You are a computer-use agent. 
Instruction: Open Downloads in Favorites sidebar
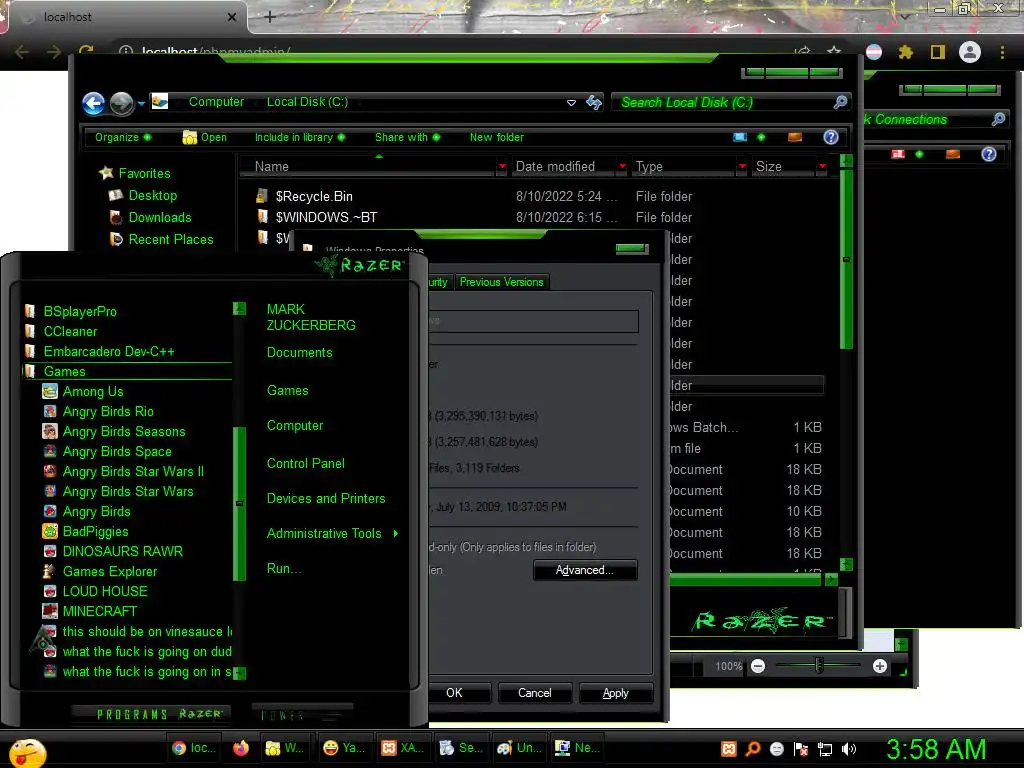pyautogui.click(x=150, y=217)
